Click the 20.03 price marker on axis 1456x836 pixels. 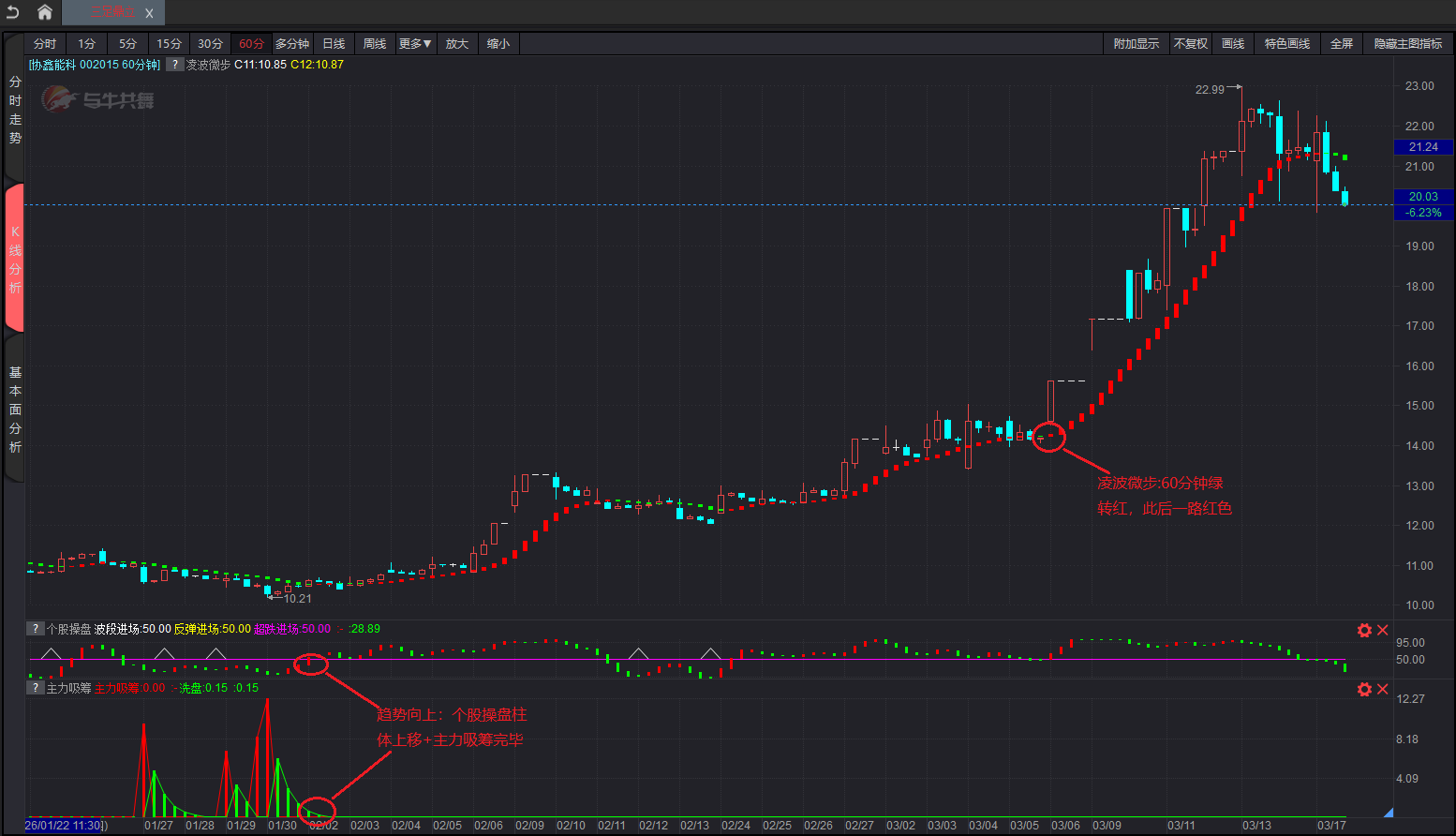point(1422,196)
